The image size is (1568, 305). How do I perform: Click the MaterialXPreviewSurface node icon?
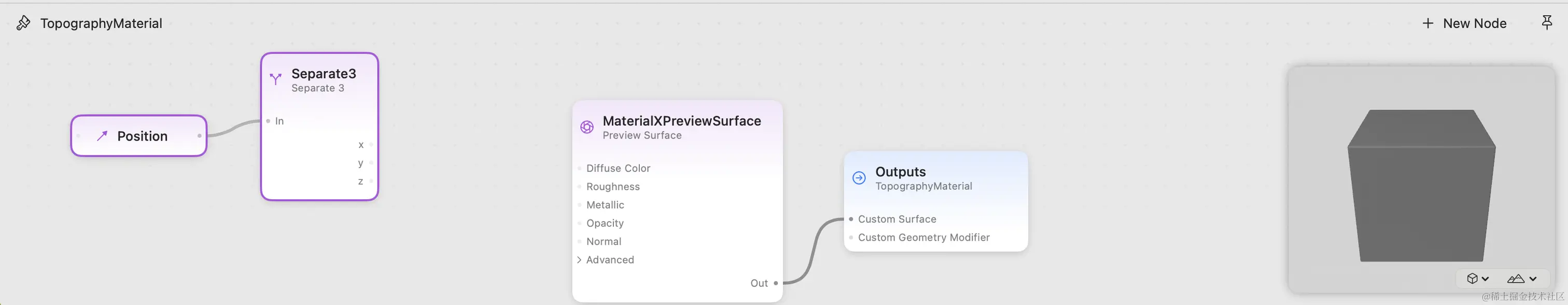tap(587, 127)
